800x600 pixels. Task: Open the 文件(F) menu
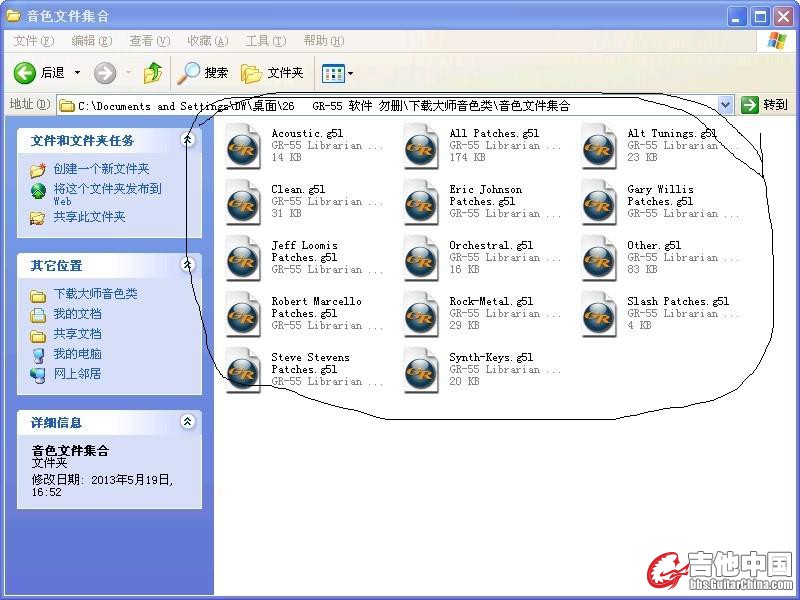point(33,41)
